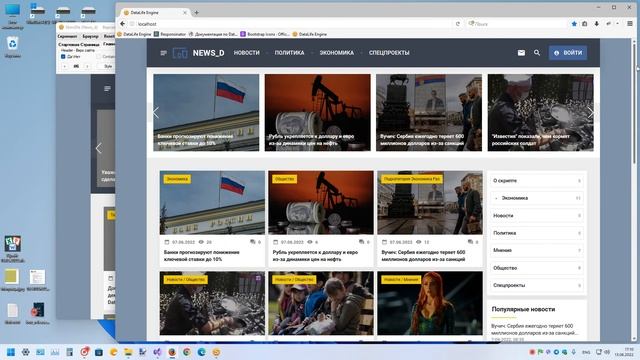Open File Explorer from the taskbar
This screenshot has height=360, width=640.
[128, 352]
